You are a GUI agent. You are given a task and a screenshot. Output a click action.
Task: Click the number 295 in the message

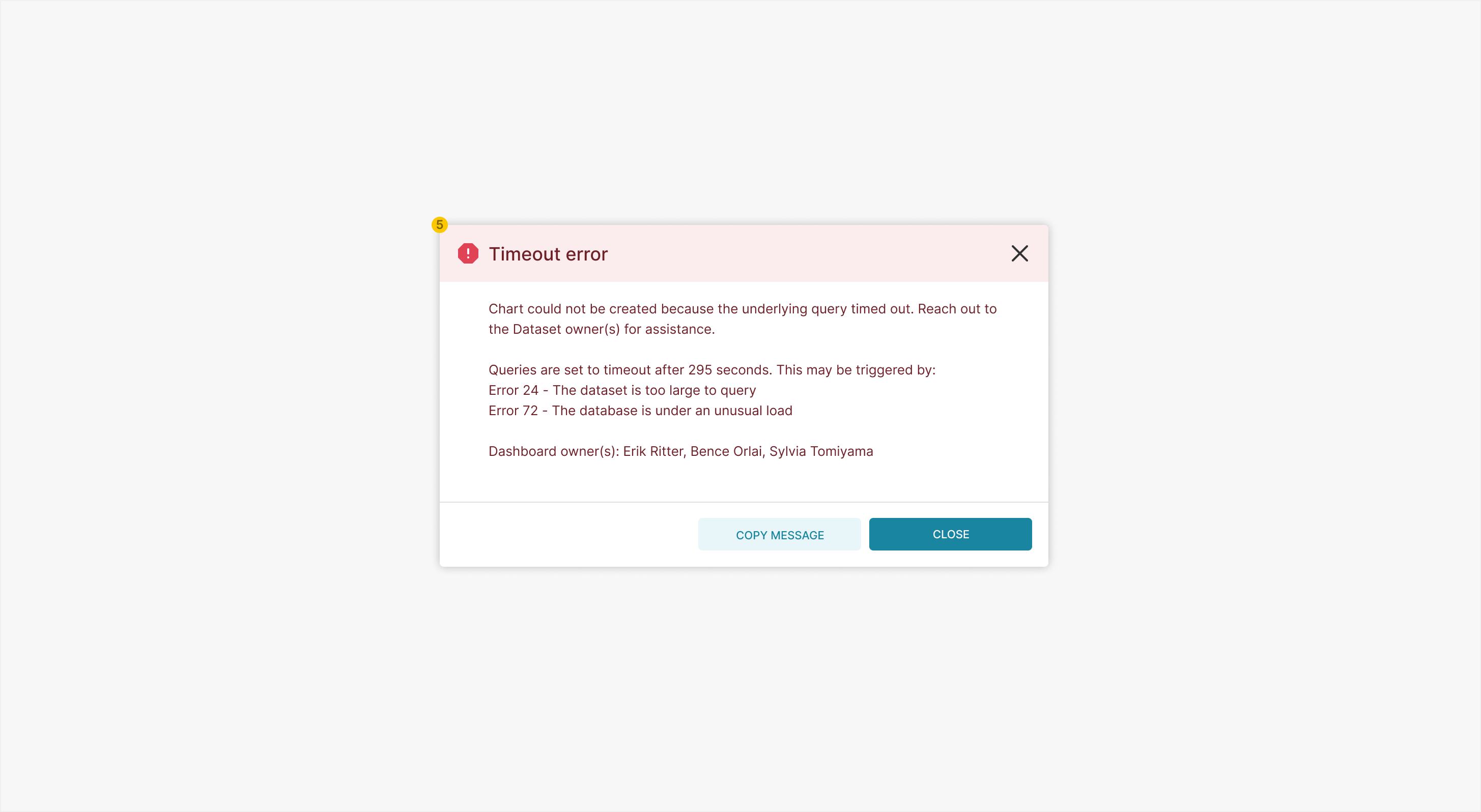[700, 370]
